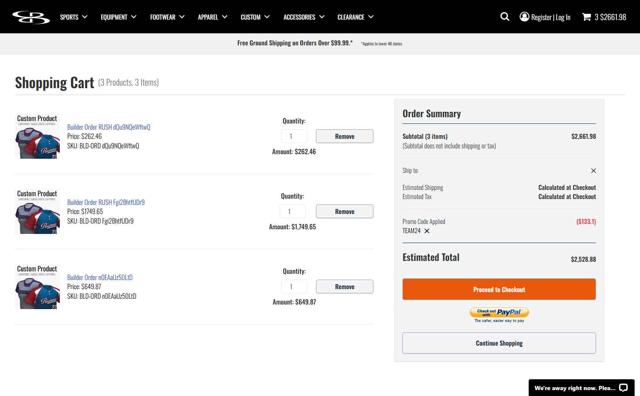Open the shopping cart icon in the header
This screenshot has width=640, height=396.
point(587,17)
